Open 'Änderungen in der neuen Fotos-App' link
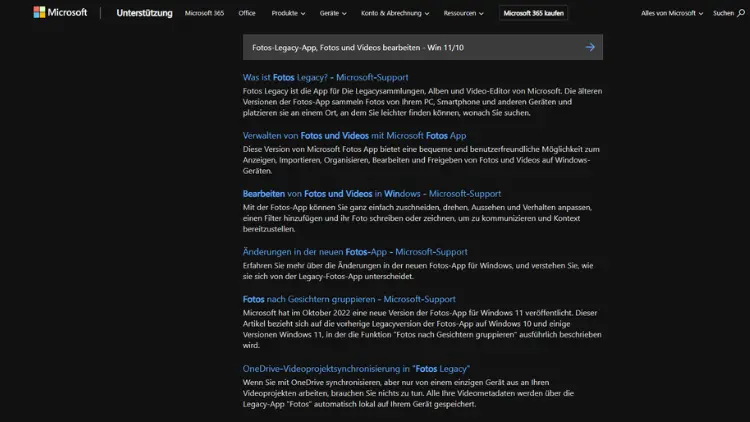750x422 pixels. tap(355, 252)
